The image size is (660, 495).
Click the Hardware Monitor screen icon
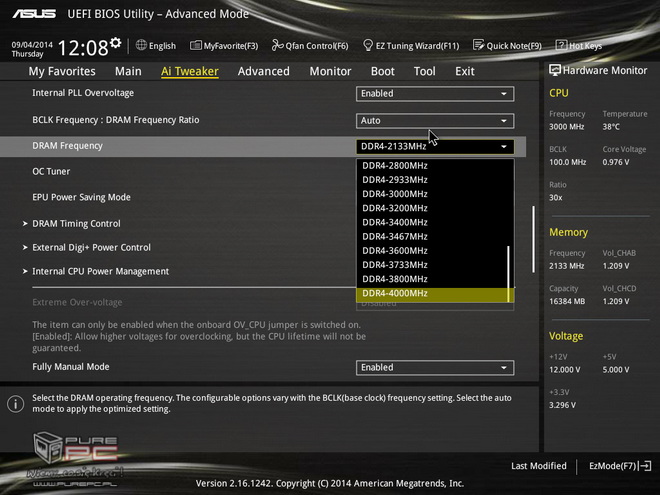pyautogui.click(x=555, y=70)
